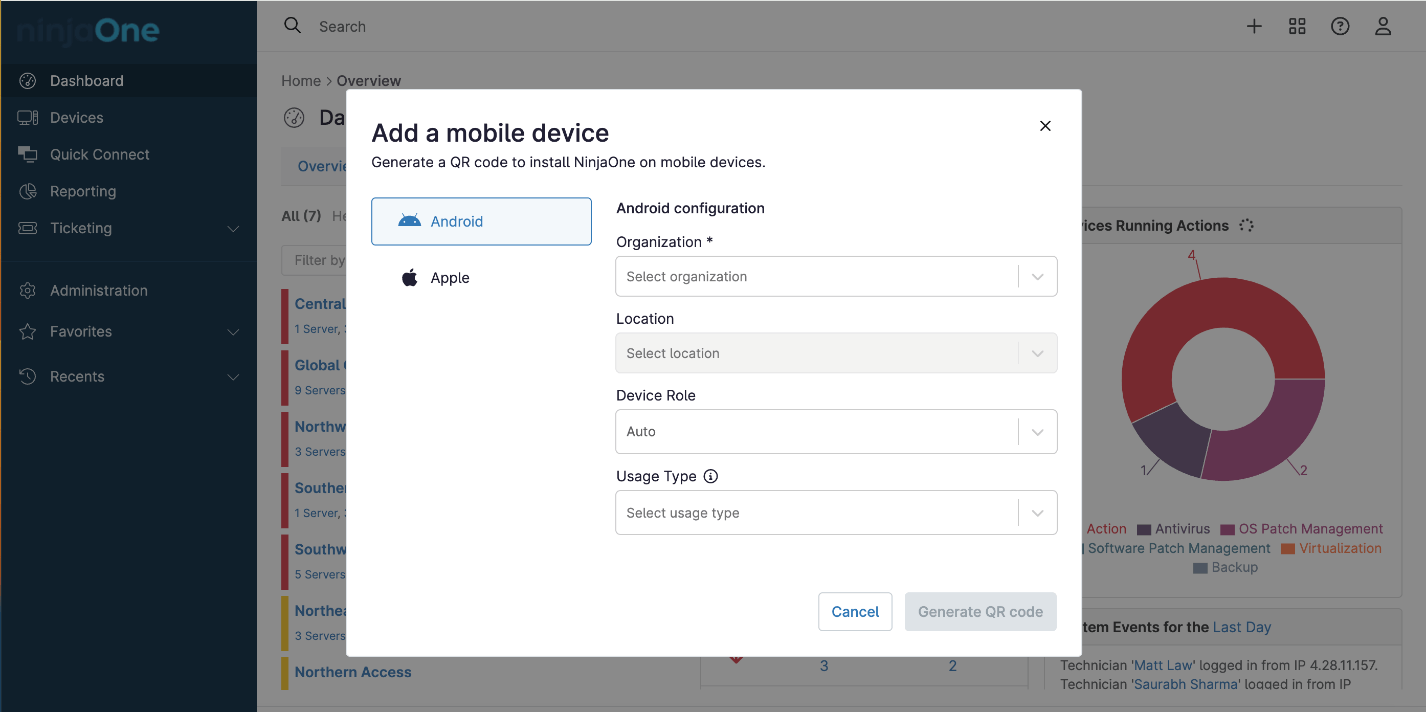
Task: Open Reporting in the sidebar
Action: point(128,192)
